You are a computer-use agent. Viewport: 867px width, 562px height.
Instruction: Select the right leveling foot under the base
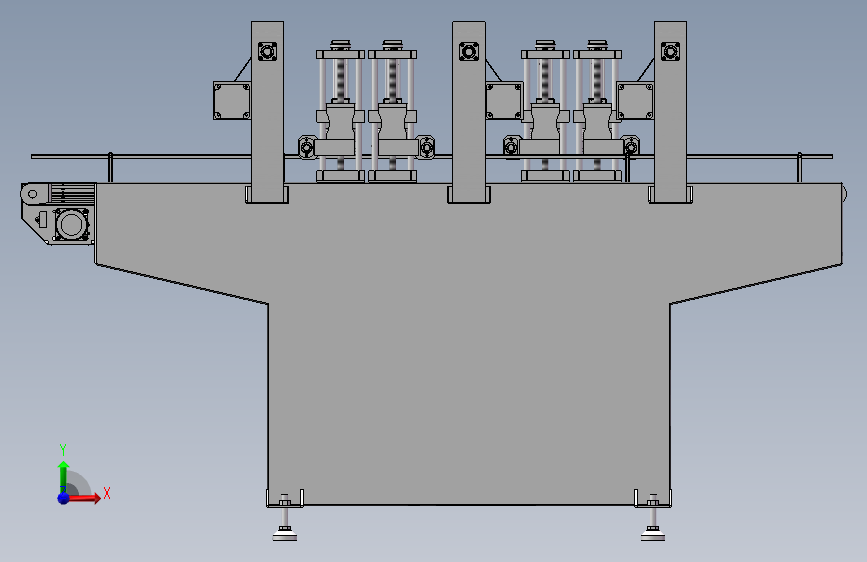coord(653,518)
